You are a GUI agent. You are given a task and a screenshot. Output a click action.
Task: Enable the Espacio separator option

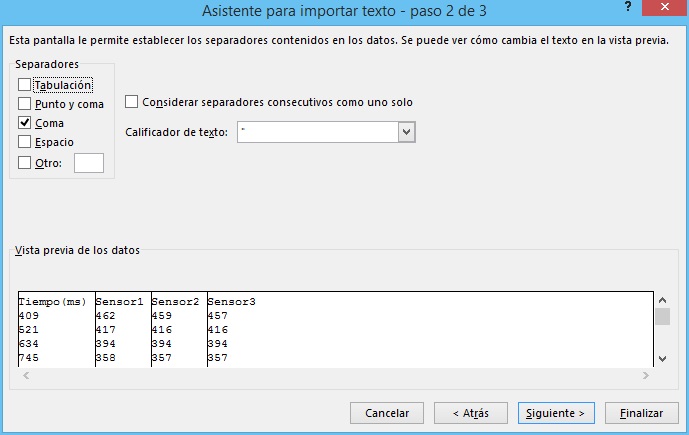click(25, 142)
